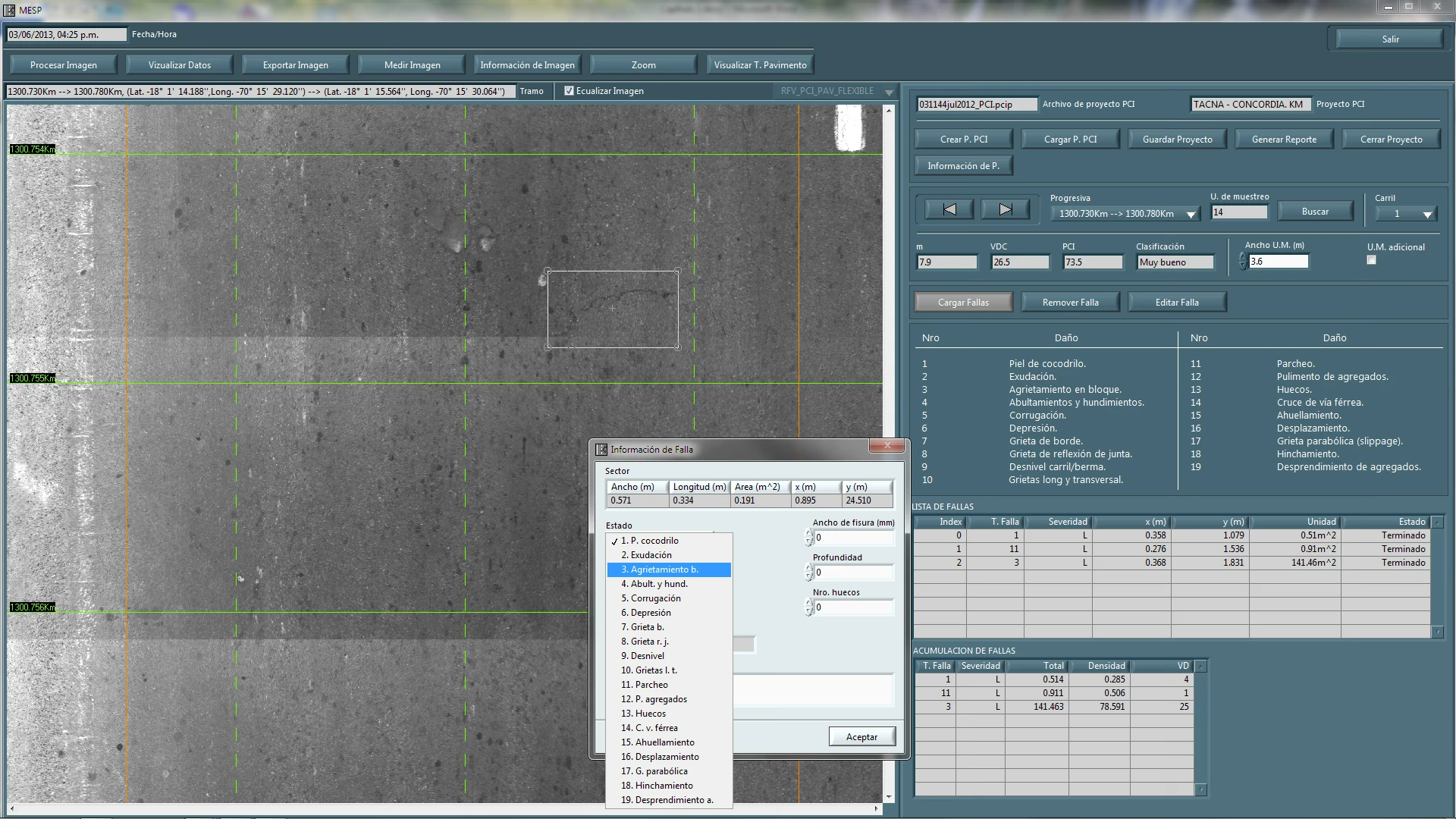This screenshot has width=1456, height=819.
Task: Pick 11. Parcheo option
Action: (668, 685)
